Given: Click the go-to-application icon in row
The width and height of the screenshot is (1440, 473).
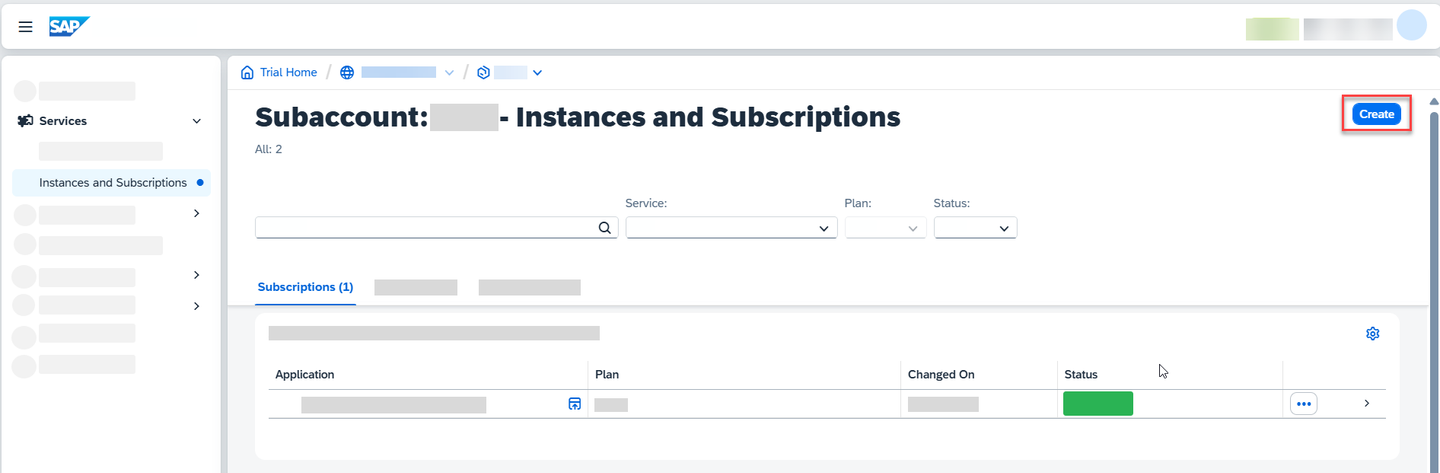Looking at the screenshot, I should pos(574,404).
